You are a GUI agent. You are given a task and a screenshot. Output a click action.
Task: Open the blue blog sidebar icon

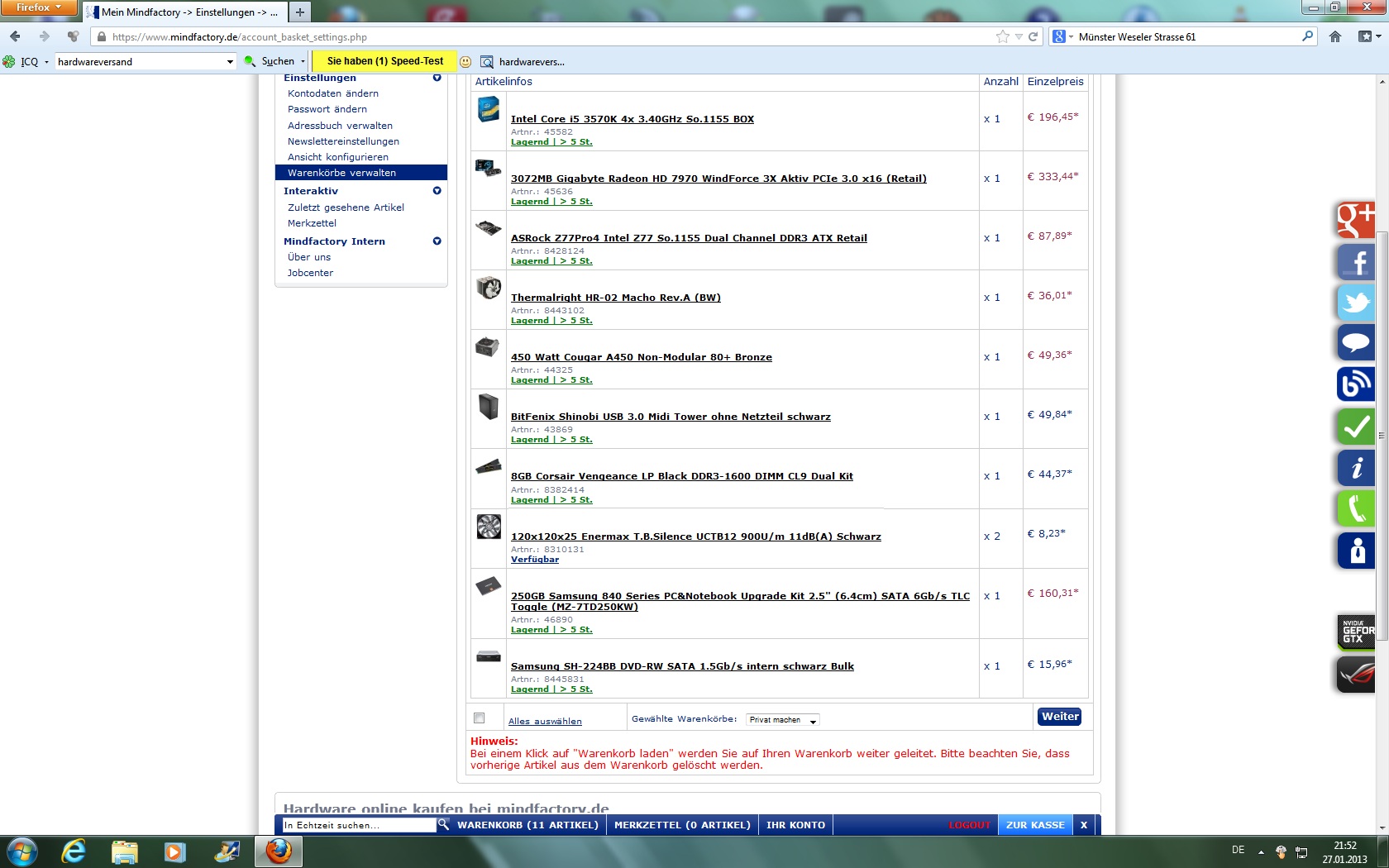tap(1356, 384)
